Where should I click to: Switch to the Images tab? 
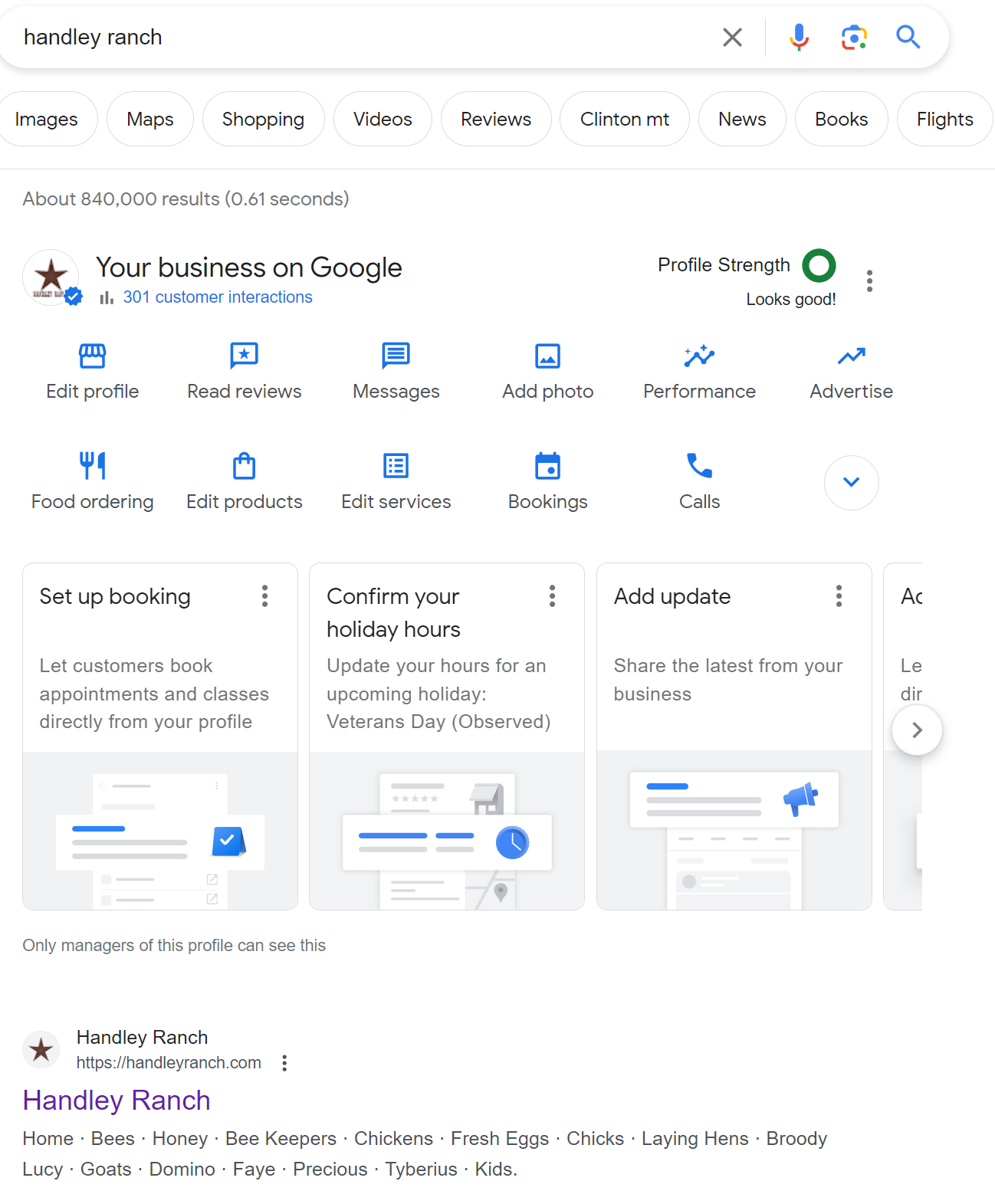(x=47, y=119)
